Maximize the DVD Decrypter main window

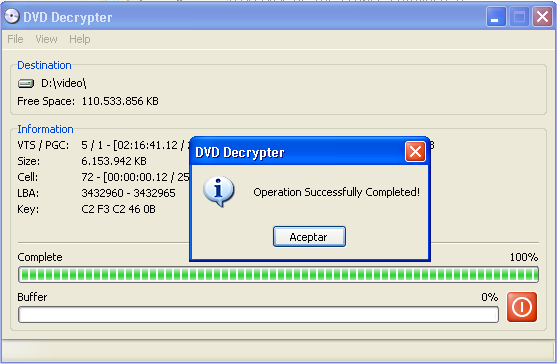coord(519,17)
